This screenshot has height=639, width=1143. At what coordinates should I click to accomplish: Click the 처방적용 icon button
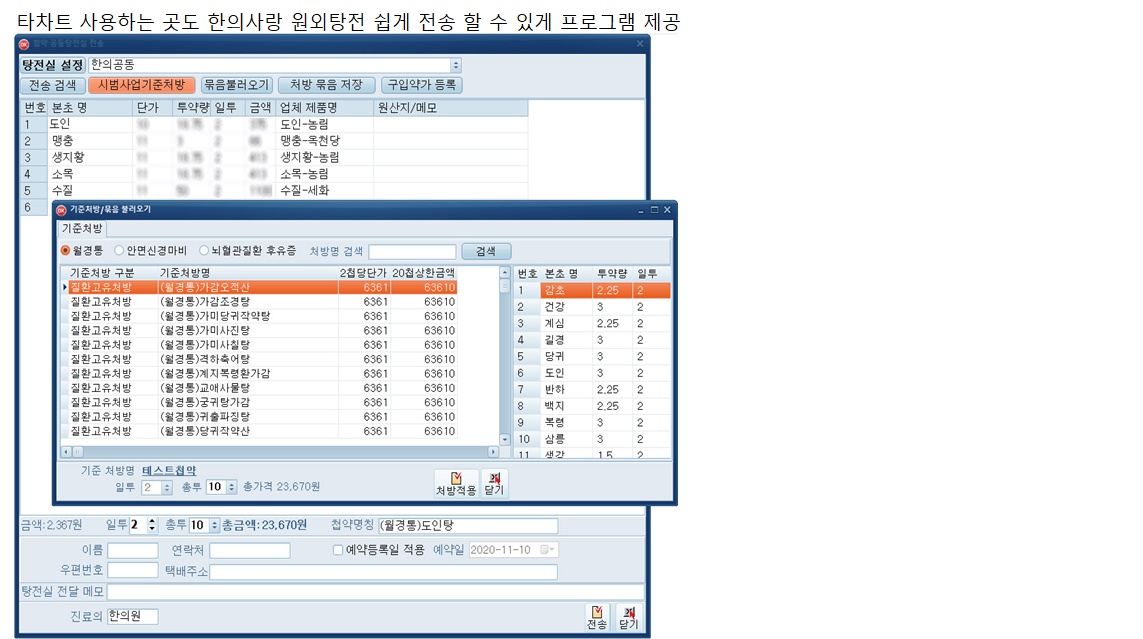455,483
